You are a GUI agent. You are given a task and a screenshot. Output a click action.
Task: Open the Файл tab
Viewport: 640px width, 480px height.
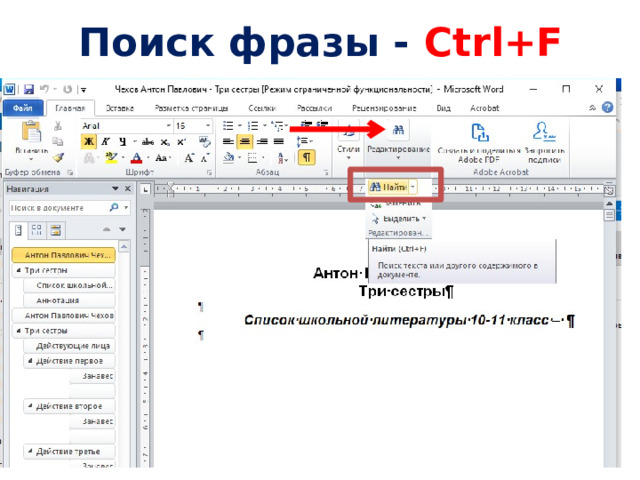point(23,108)
